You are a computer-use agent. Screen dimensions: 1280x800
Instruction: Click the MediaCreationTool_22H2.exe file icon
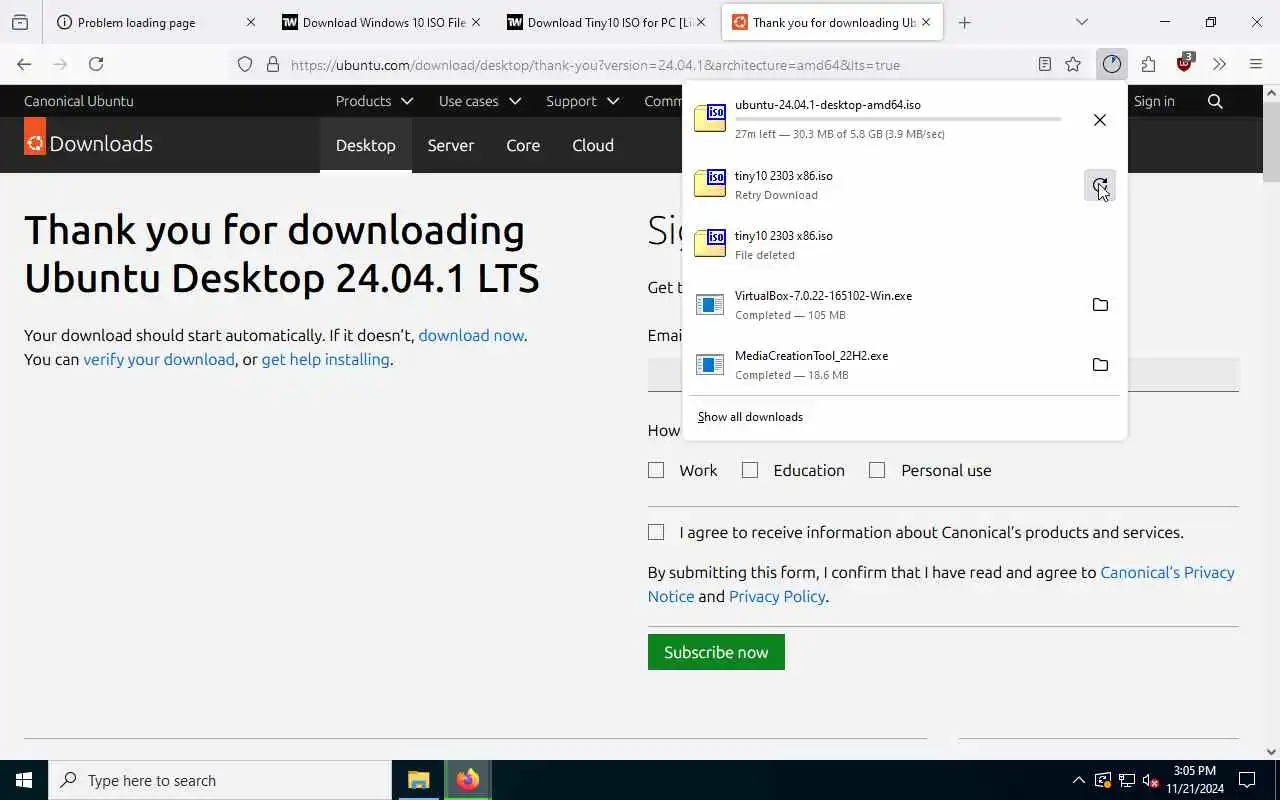pos(710,365)
